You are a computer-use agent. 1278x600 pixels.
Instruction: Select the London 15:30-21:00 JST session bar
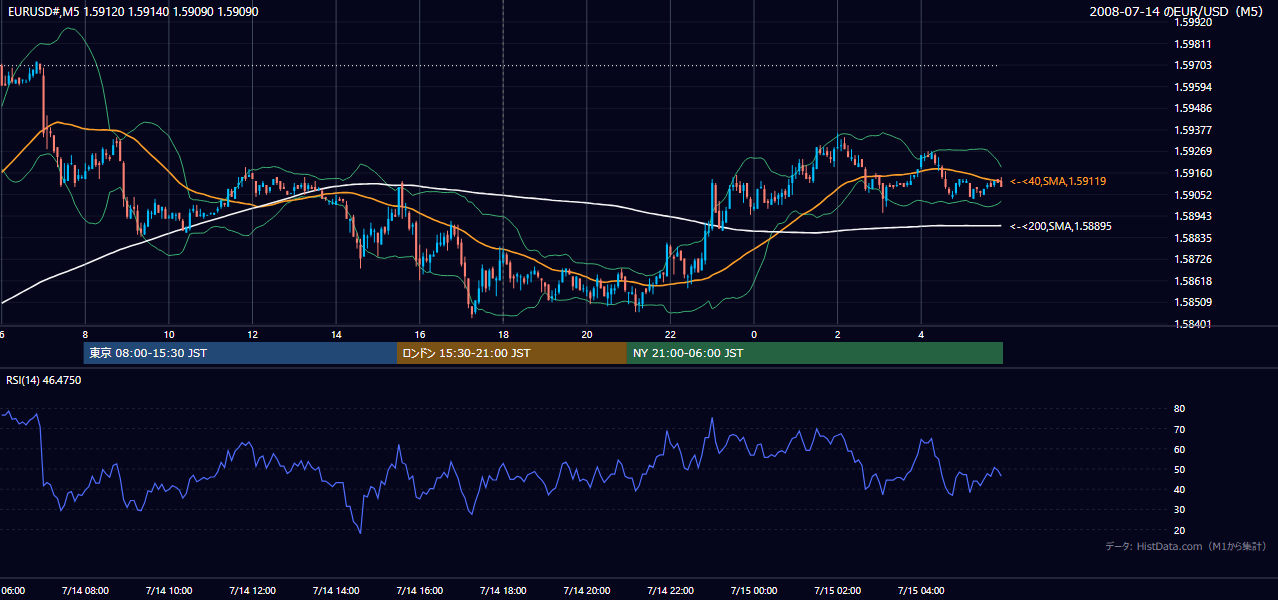(512, 353)
